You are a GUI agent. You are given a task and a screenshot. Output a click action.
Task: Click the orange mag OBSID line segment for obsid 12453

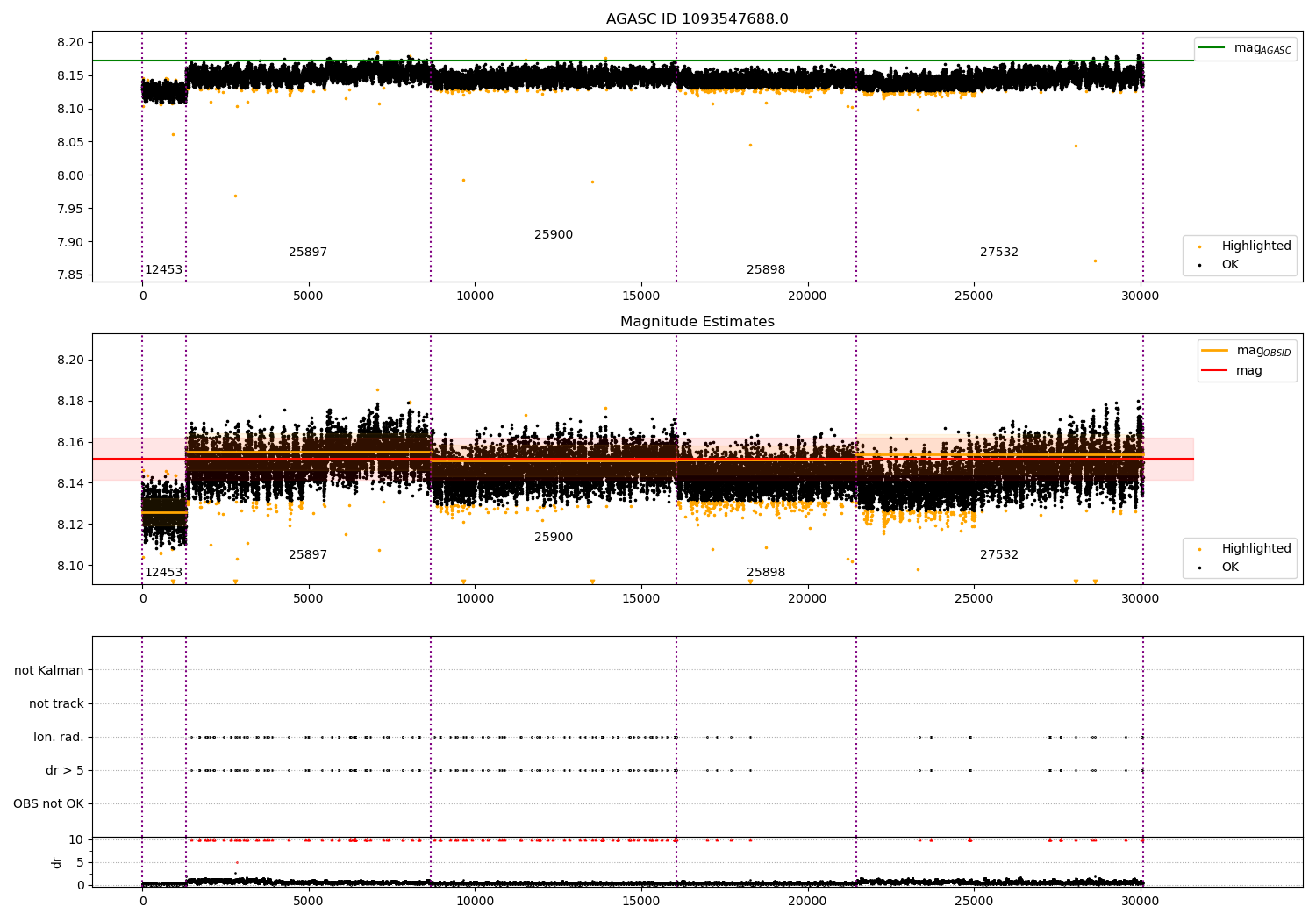[x=164, y=512]
